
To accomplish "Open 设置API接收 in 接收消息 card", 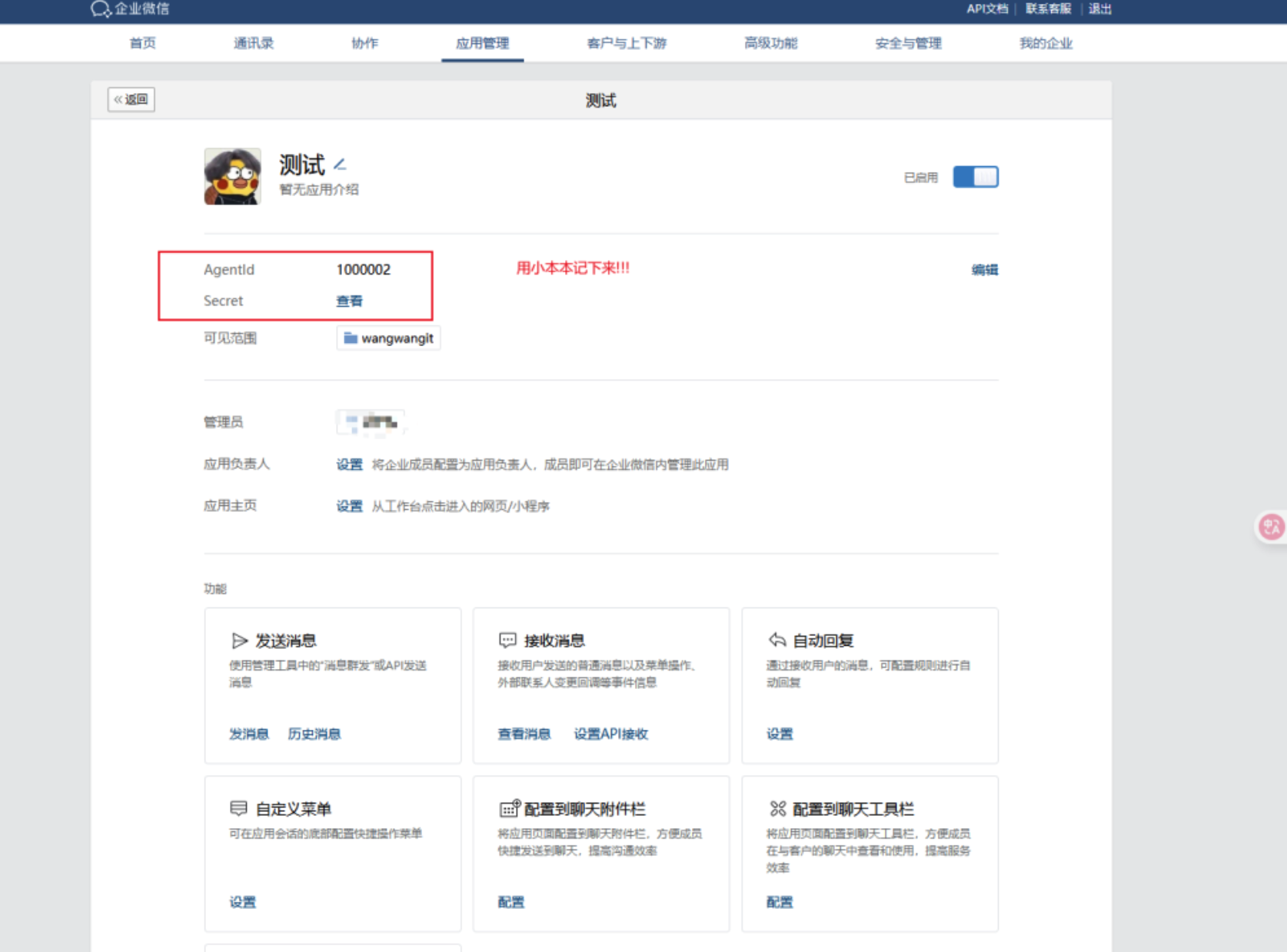I will pyautogui.click(x=611, y=734).
